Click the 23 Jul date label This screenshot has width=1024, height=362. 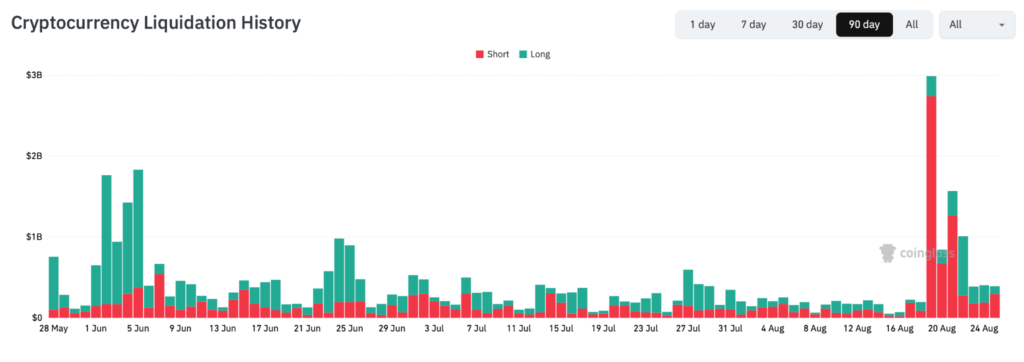[646, 329]
